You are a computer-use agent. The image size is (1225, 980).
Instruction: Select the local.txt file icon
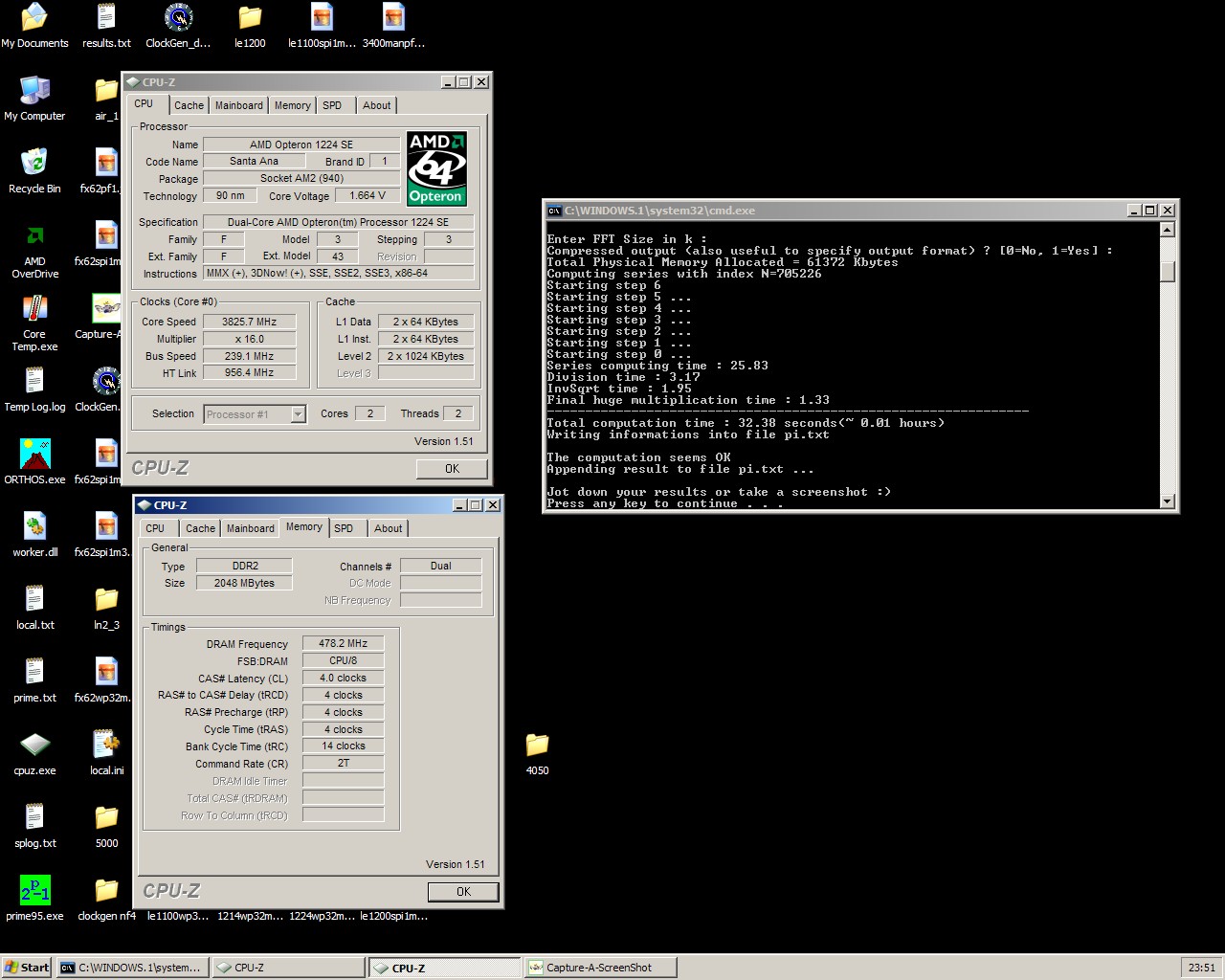34,599
